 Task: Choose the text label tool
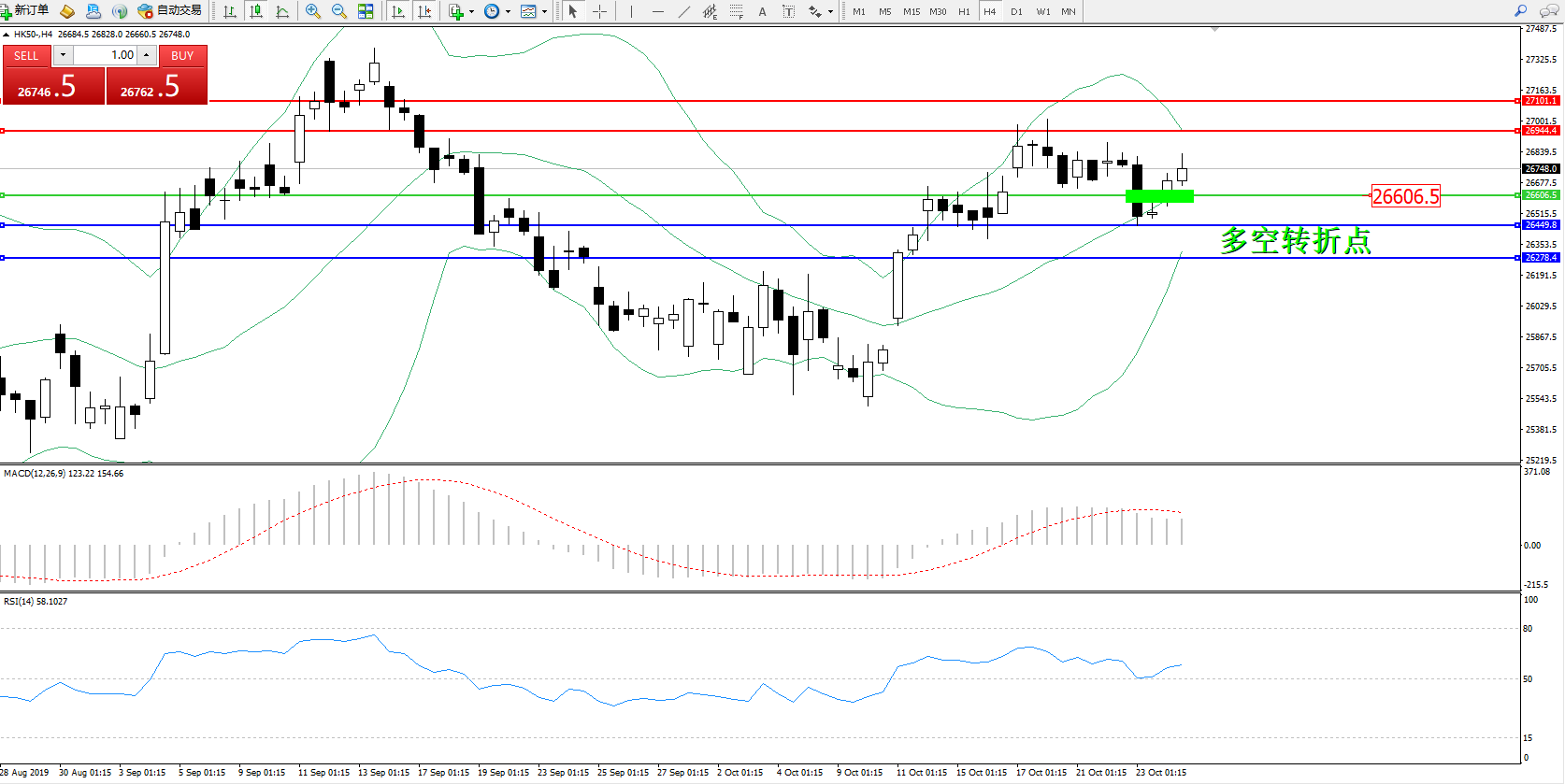coord(762,11)
